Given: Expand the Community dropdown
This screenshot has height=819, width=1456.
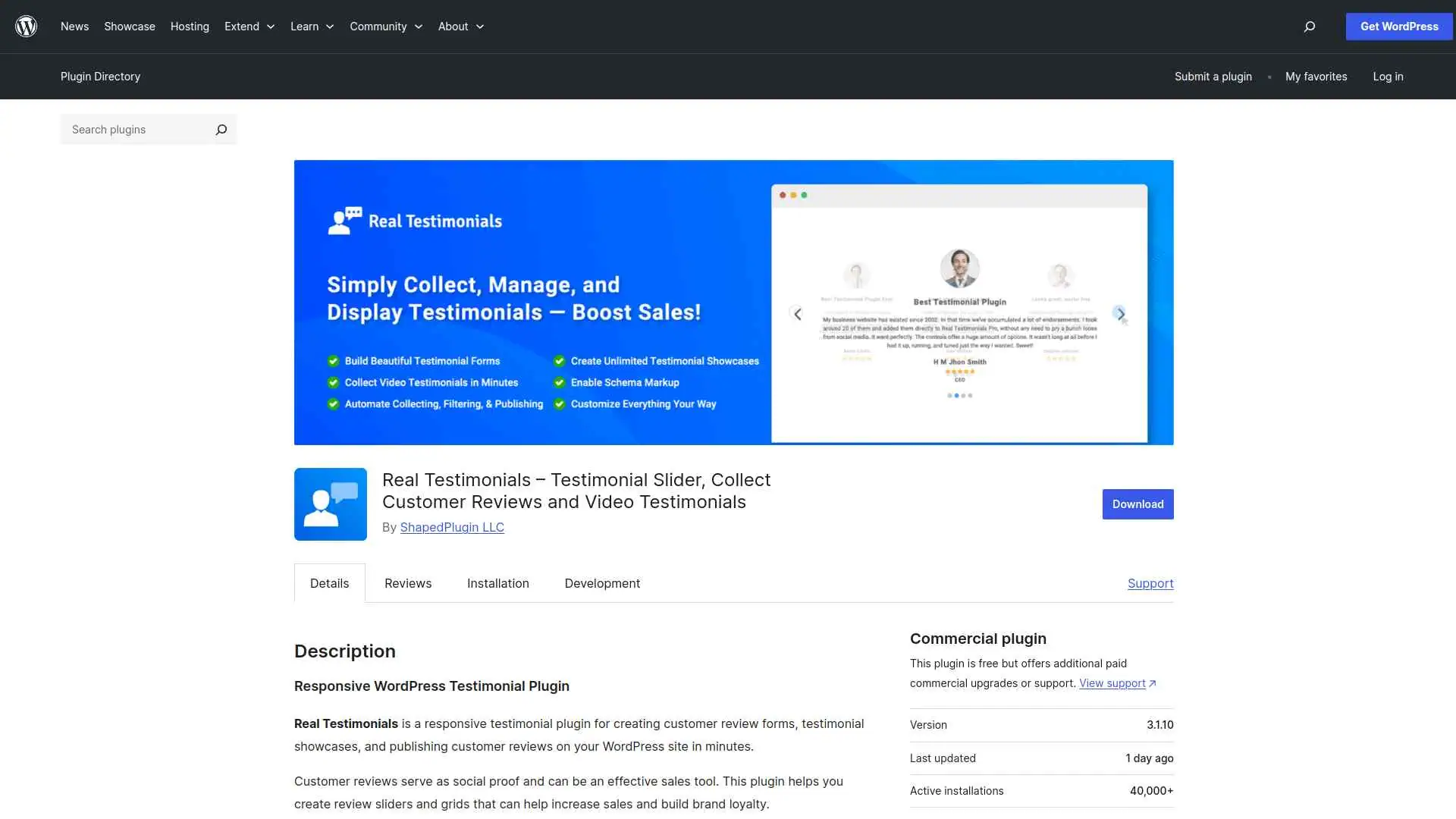Looking at the screenshot, I should pyautogui.click(x=418, y=27).
